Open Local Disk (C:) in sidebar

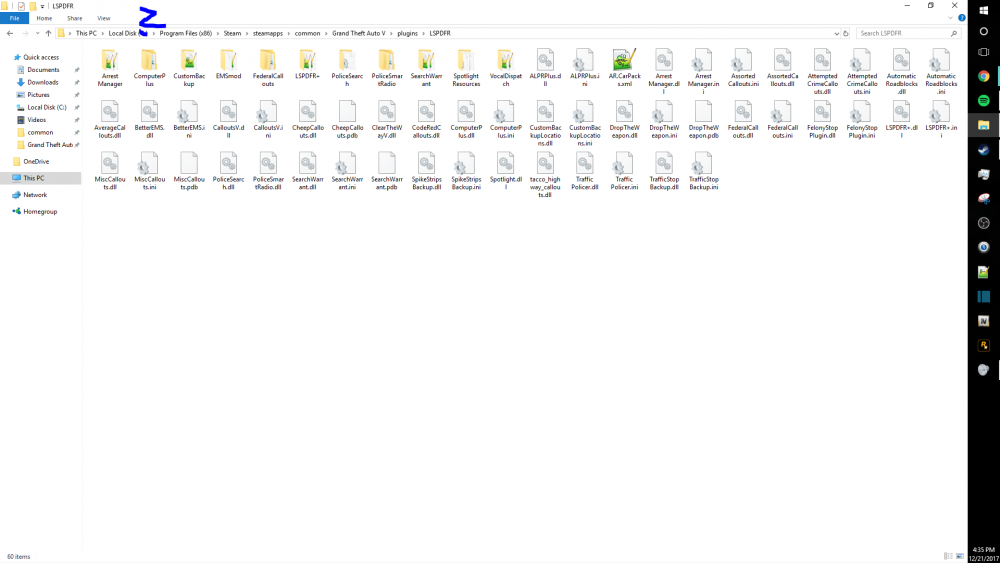point(47,107)
